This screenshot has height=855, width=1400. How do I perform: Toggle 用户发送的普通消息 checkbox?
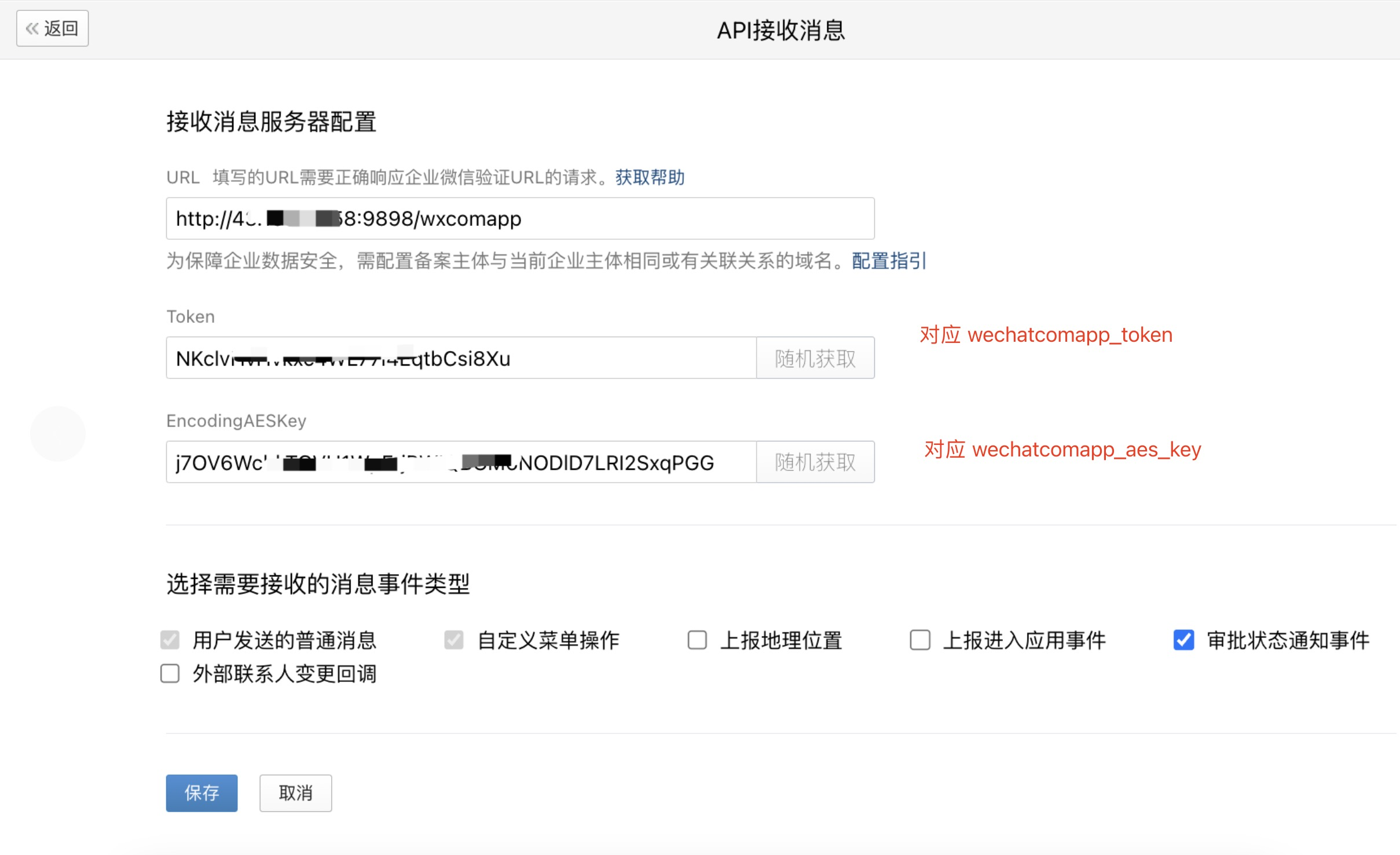(170, 640)
